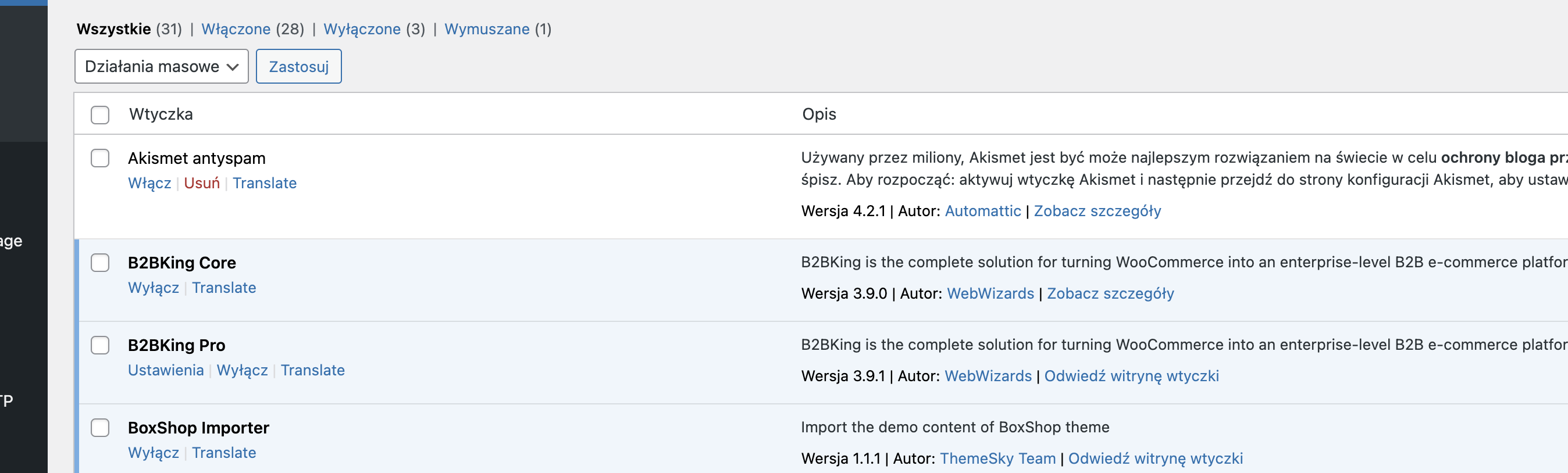The width and height of the screenshot is (1568, 473).
Task: Click the Import the demo content description
Action: coord(955,428)
